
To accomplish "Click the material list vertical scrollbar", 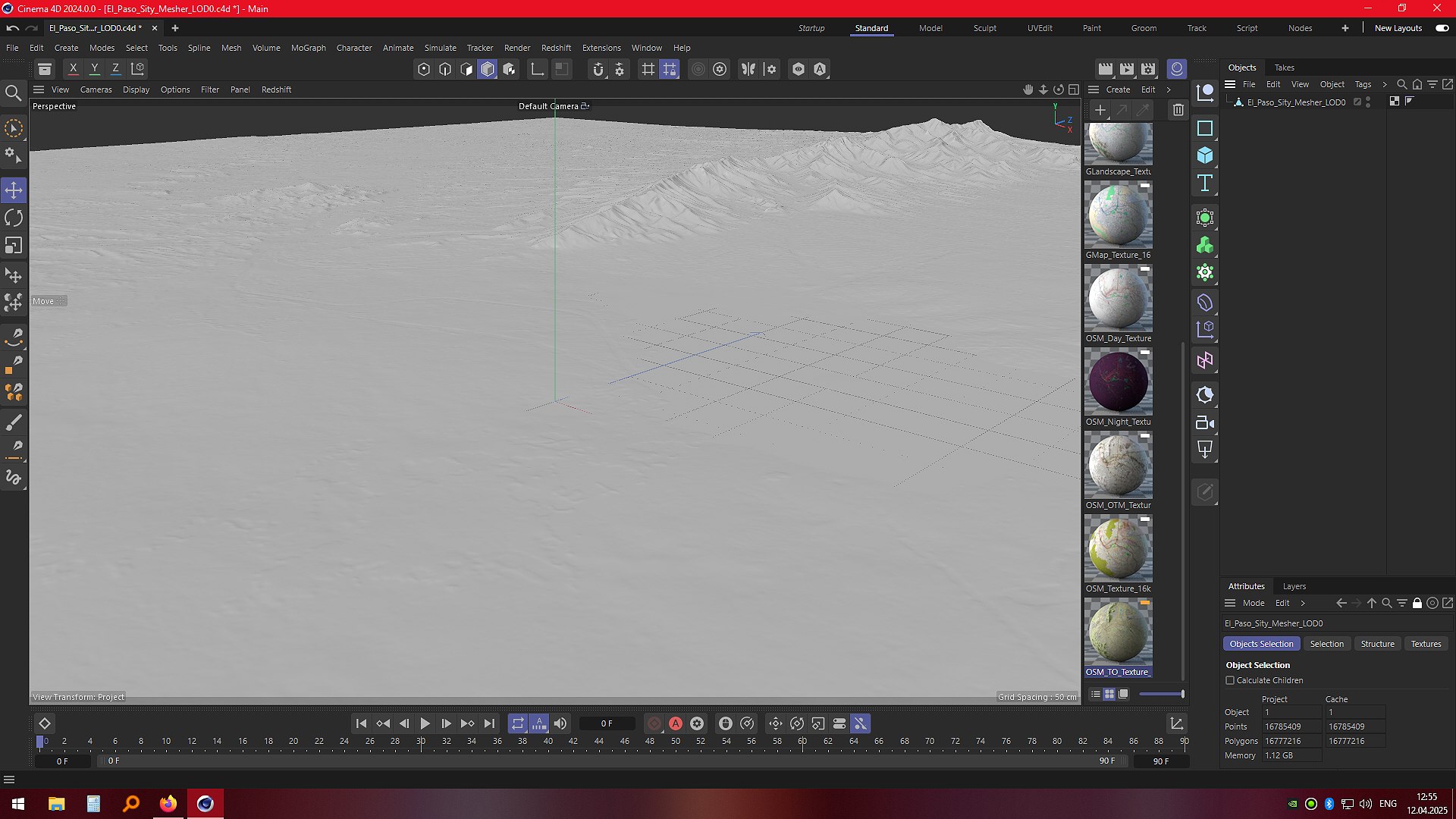I will pos(1182,510).
